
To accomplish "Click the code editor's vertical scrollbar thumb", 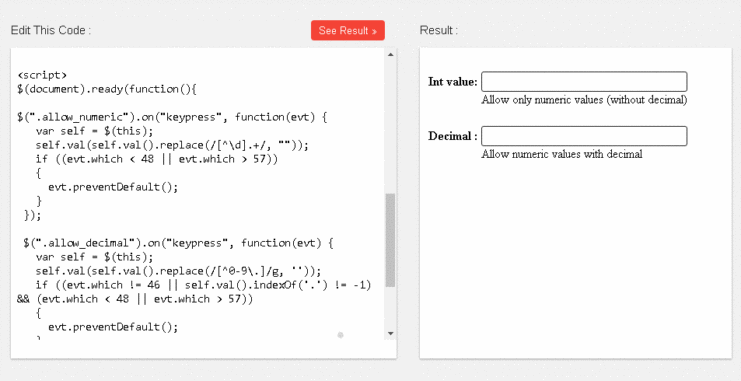I will [x=390, y=240].
